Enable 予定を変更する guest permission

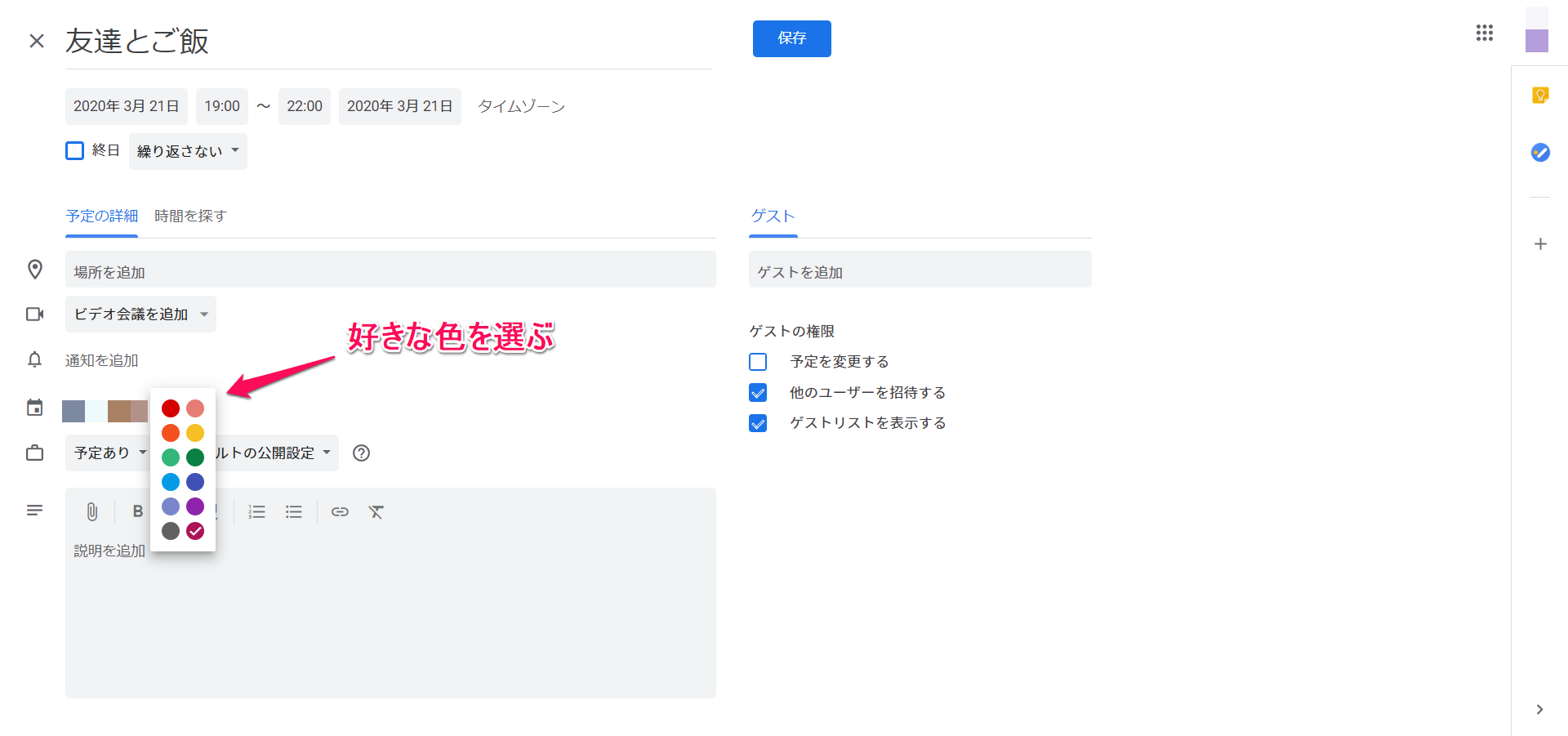[x=758, y=361]
